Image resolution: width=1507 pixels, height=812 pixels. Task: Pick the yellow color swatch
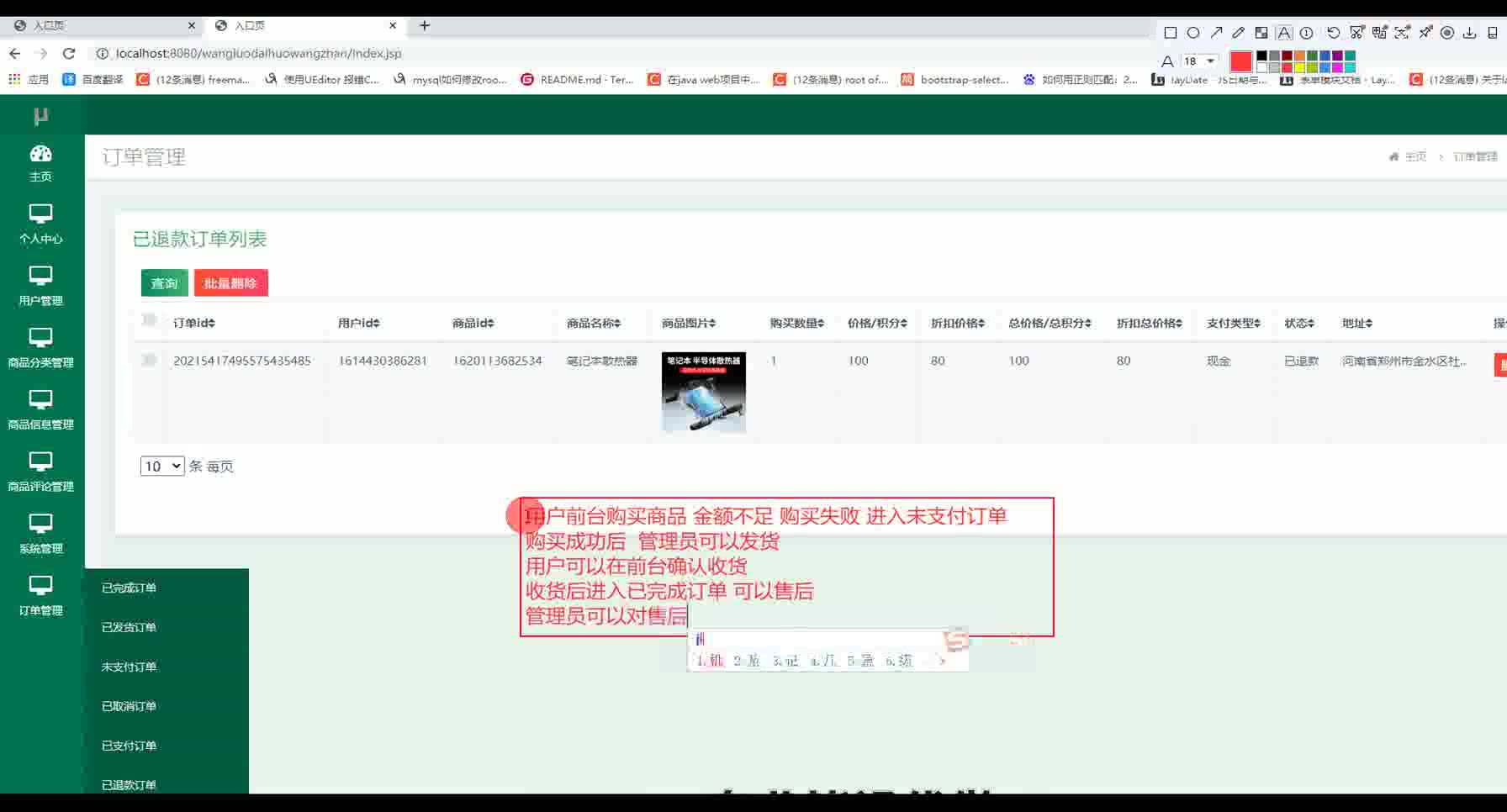pos(1299,67)
